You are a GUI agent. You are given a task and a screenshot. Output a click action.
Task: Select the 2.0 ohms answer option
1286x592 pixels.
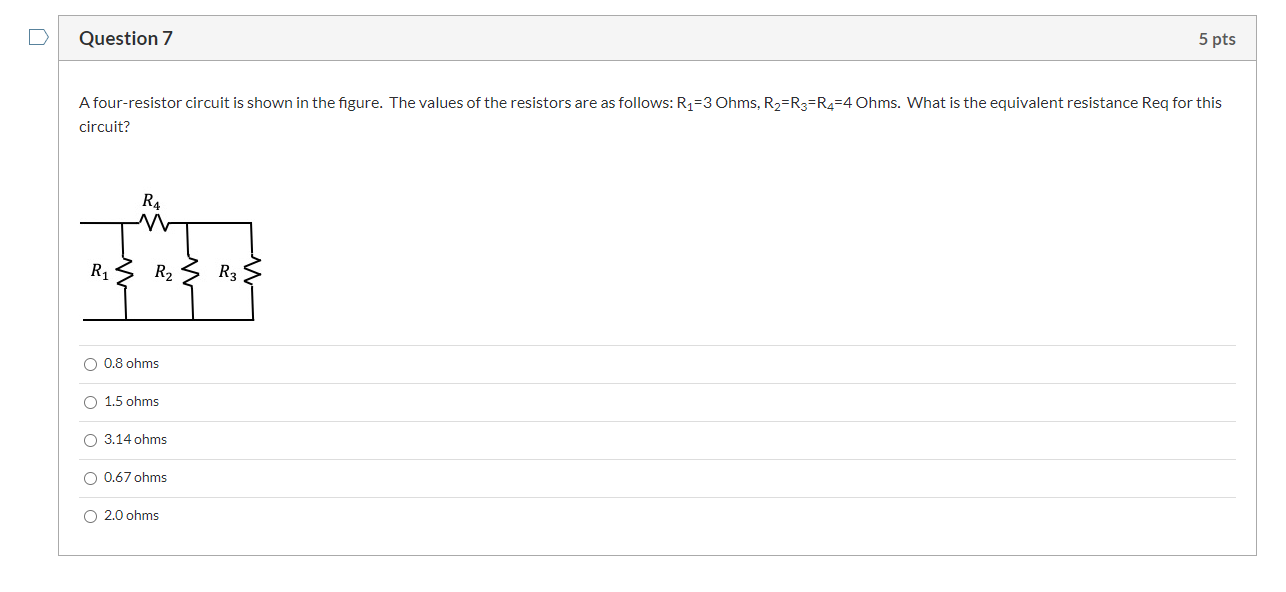click(x=90, y=516)
